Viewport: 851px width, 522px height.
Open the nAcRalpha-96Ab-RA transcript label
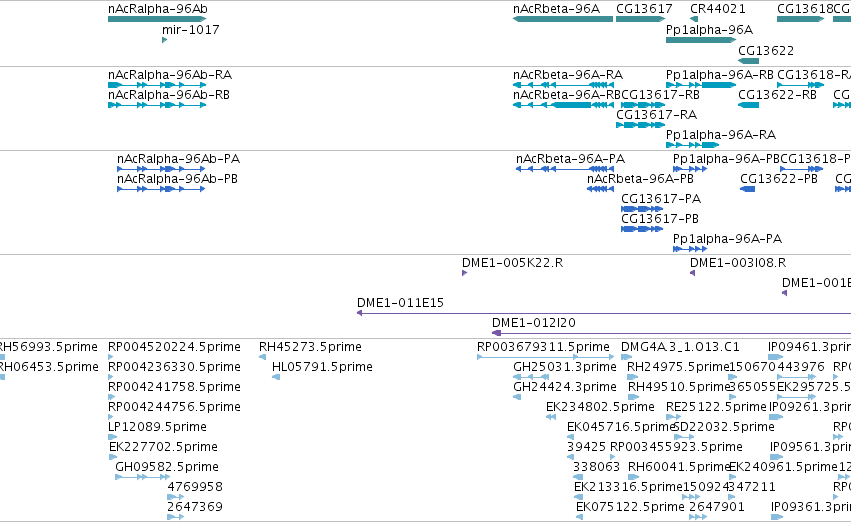(x=170, y=74)
